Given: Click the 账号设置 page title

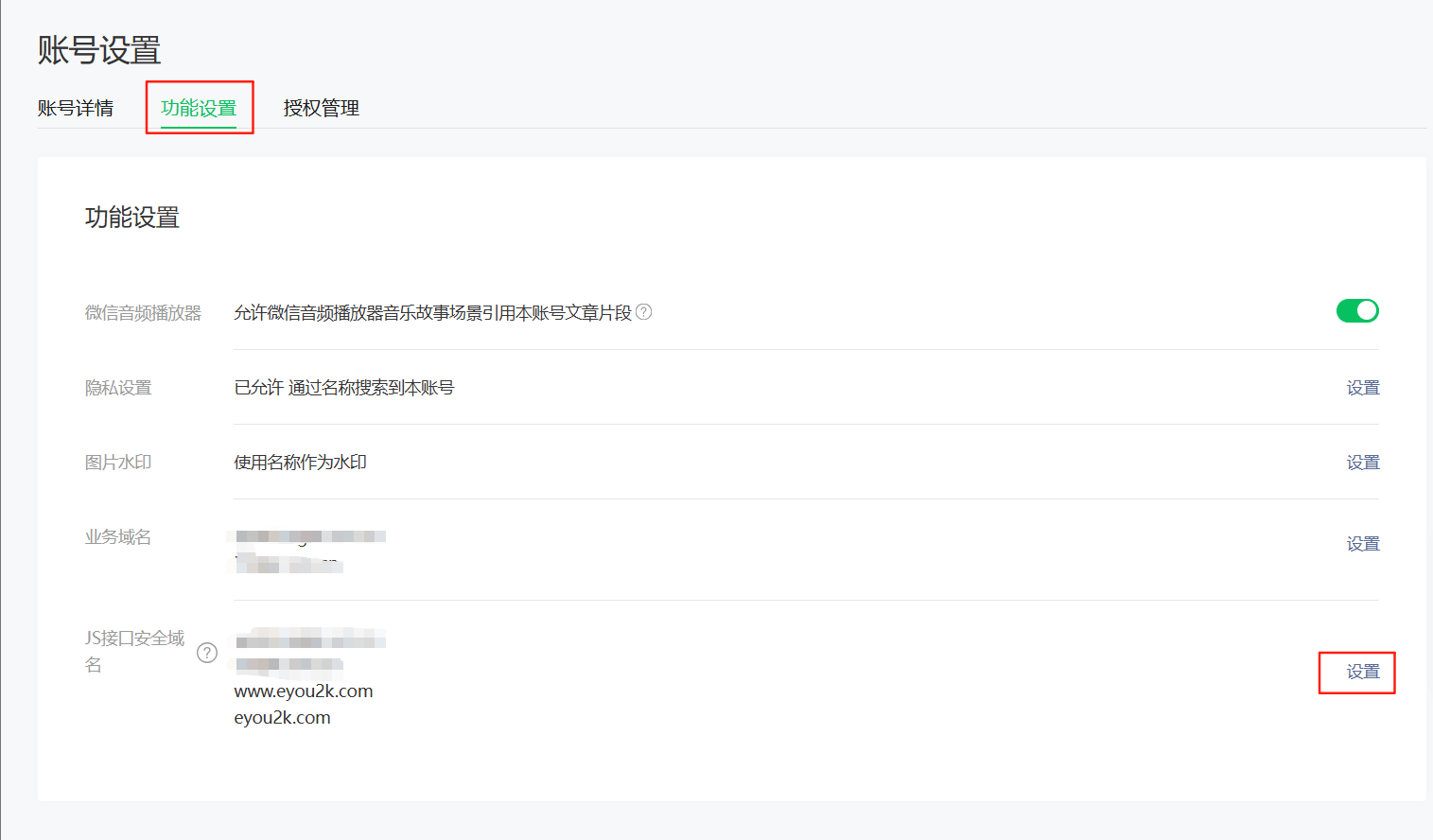Looking at the screenshot, I should point(99,50).
